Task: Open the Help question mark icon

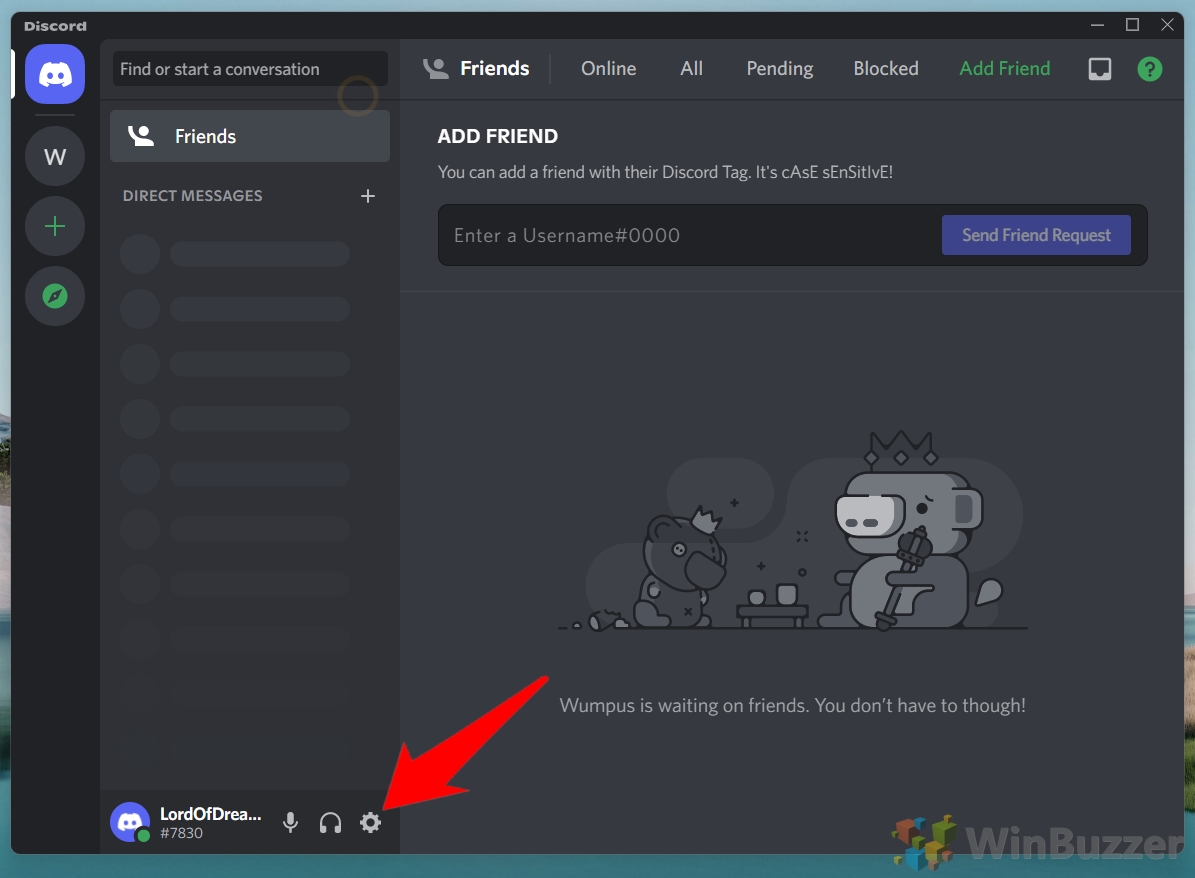Action: click(1149, 69)
